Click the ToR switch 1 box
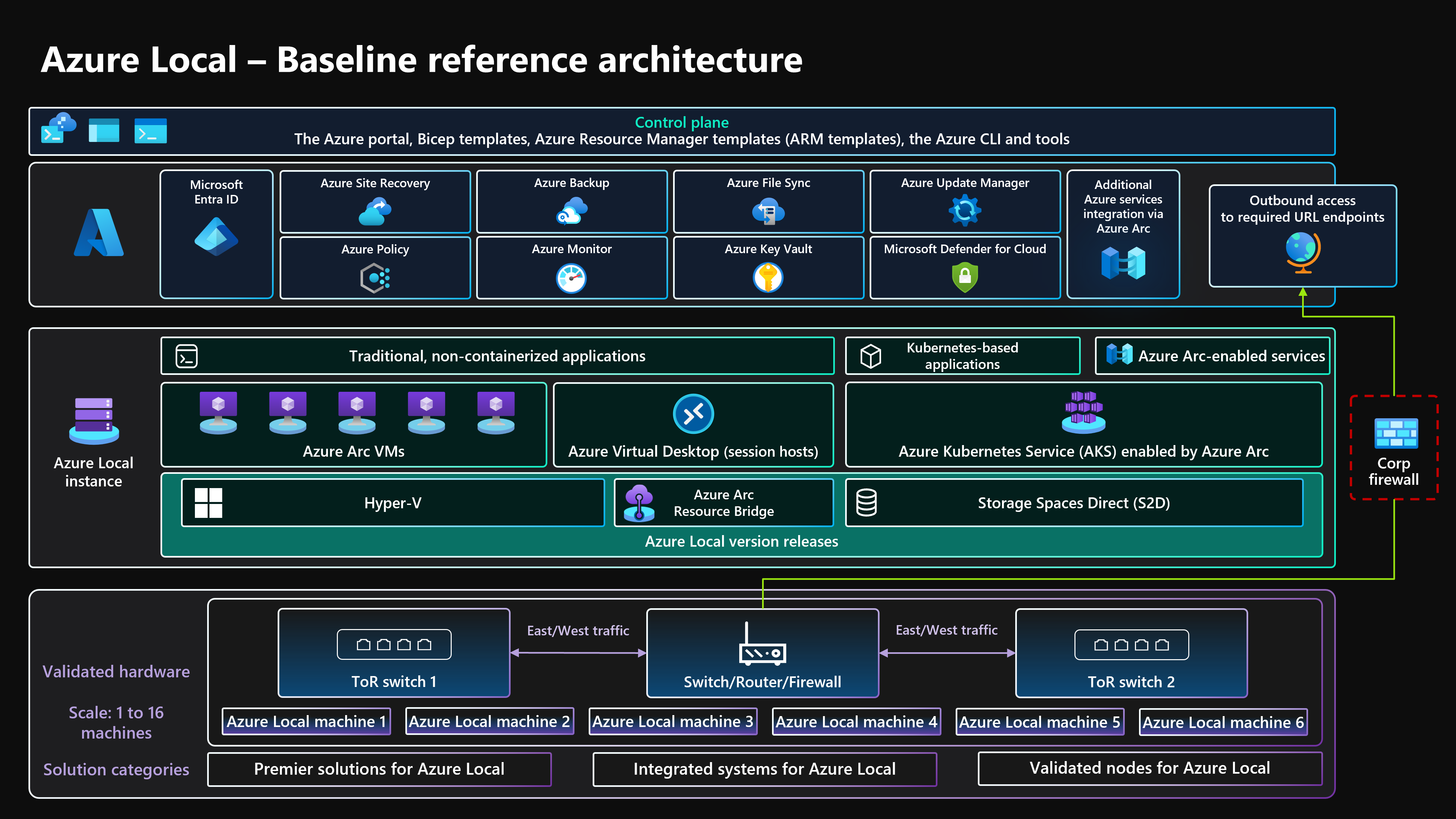The image size is (1456, 819). pyautogui.click(x=393, y=653)
